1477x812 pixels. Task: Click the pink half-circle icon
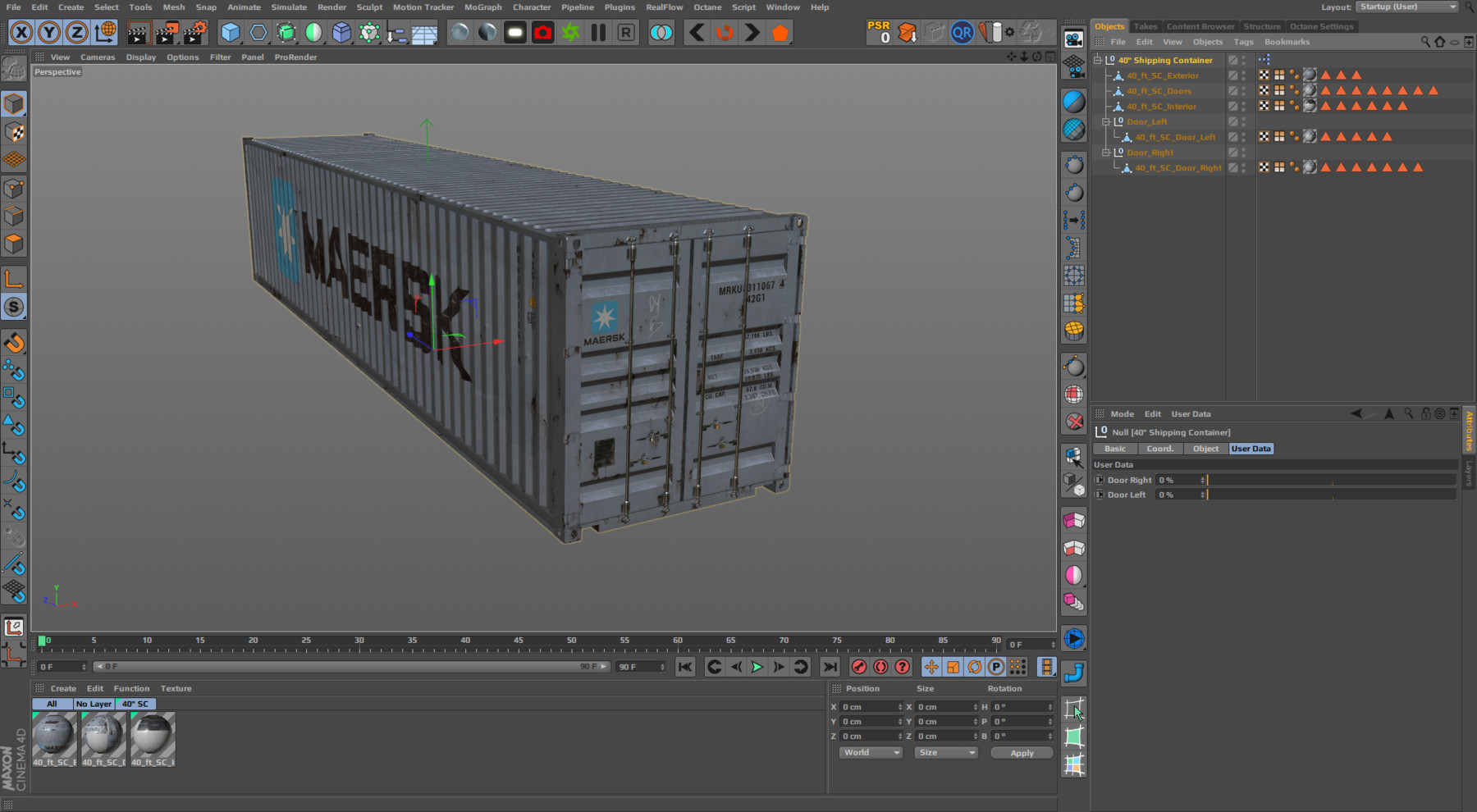[x=1074, y=575]
